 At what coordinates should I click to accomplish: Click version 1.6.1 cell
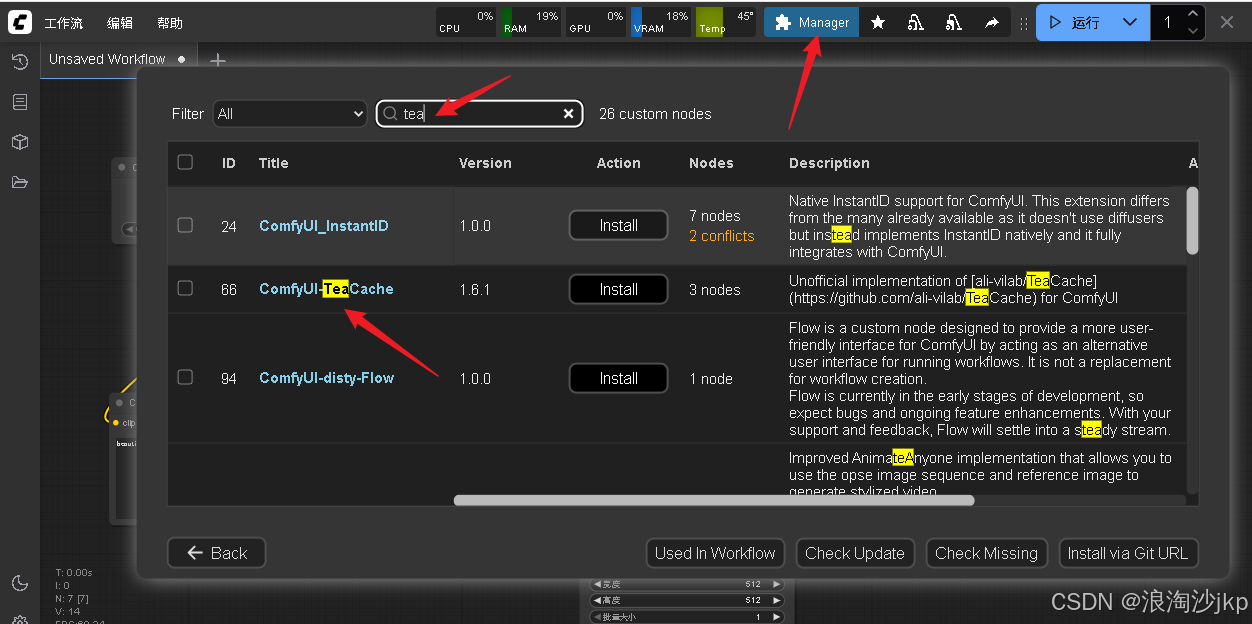(475, 289)
